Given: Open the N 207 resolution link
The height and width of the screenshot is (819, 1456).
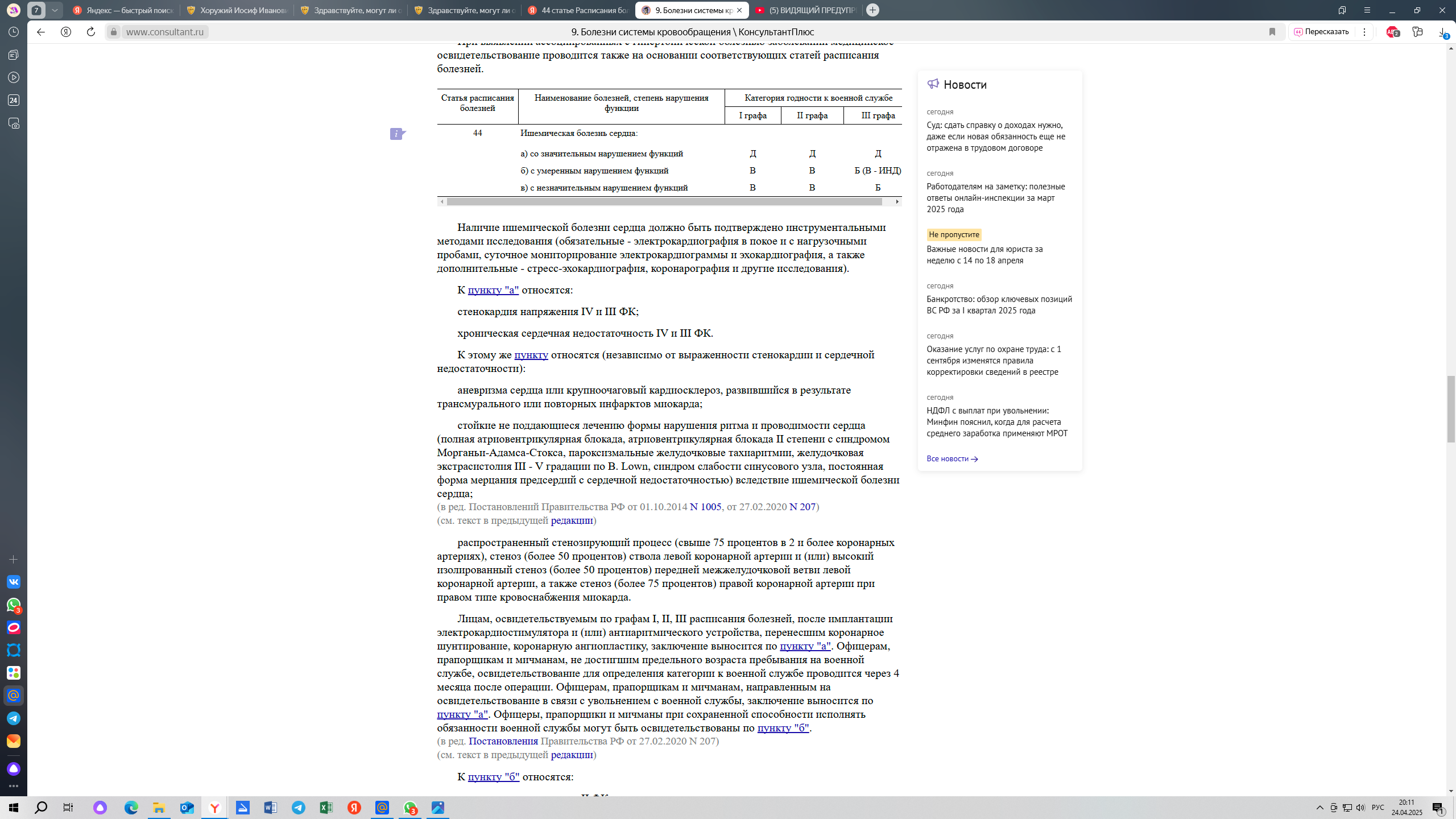Looking at the screenshot, I should 803,507.
